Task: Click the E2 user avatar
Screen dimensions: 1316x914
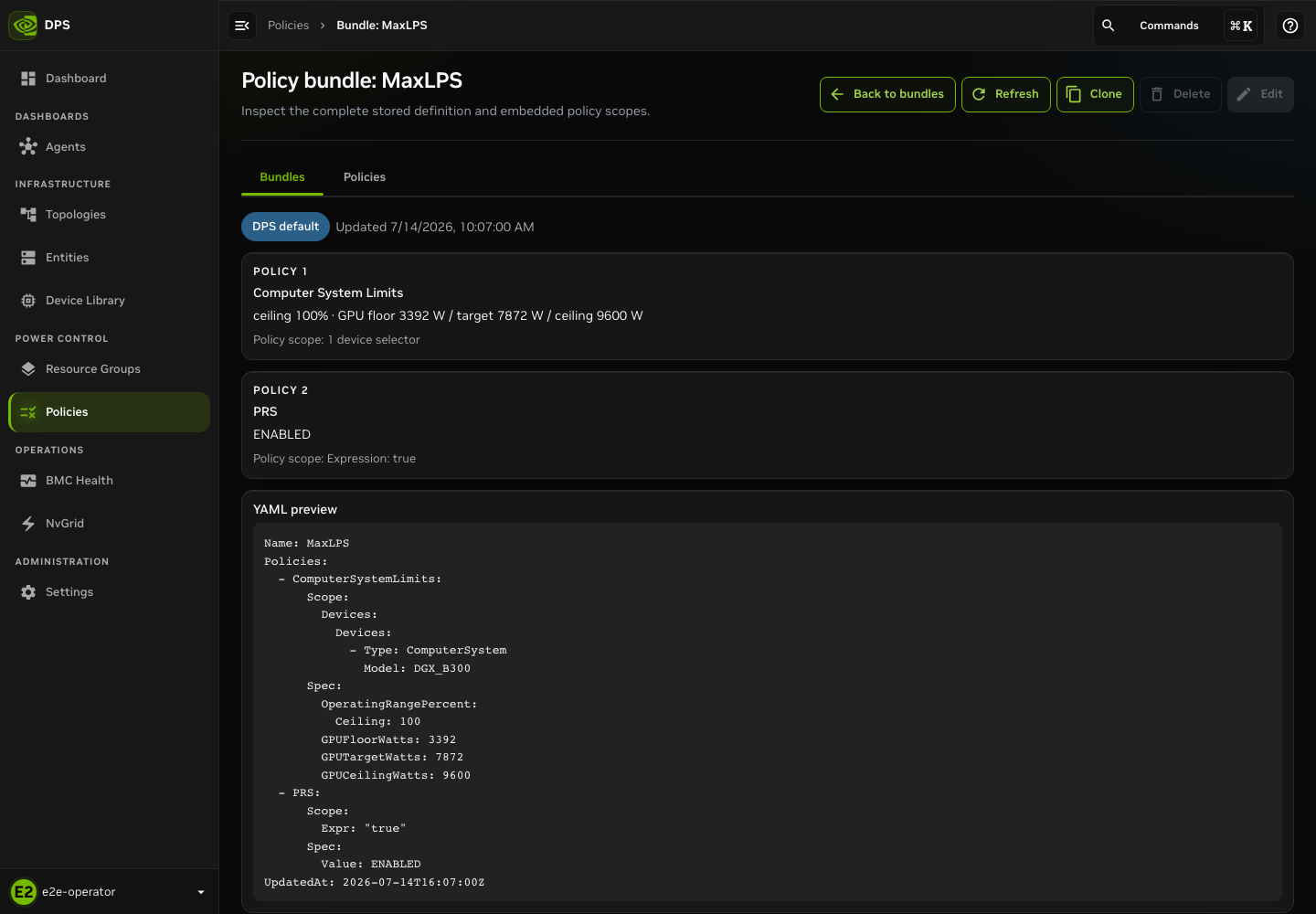Action: [x=24, y=892]
